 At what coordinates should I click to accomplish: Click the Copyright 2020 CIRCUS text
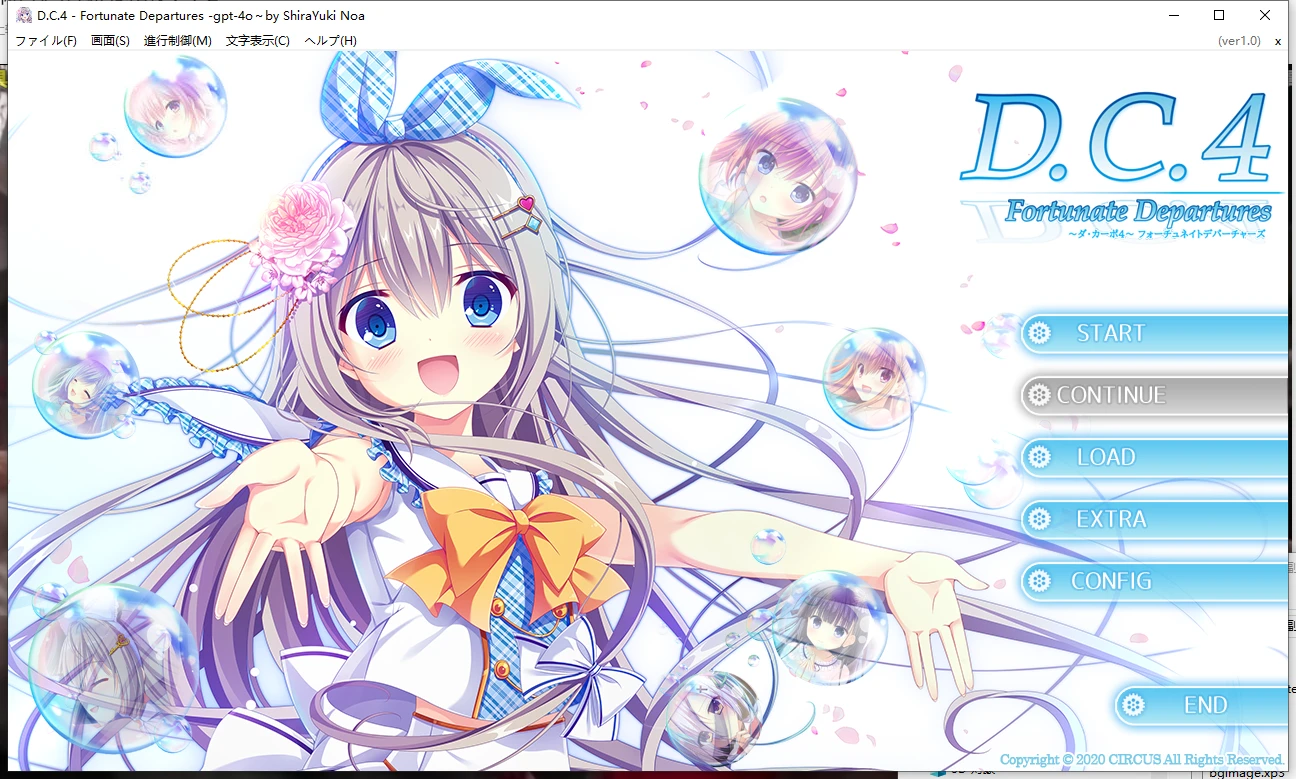pos(1142,760)
